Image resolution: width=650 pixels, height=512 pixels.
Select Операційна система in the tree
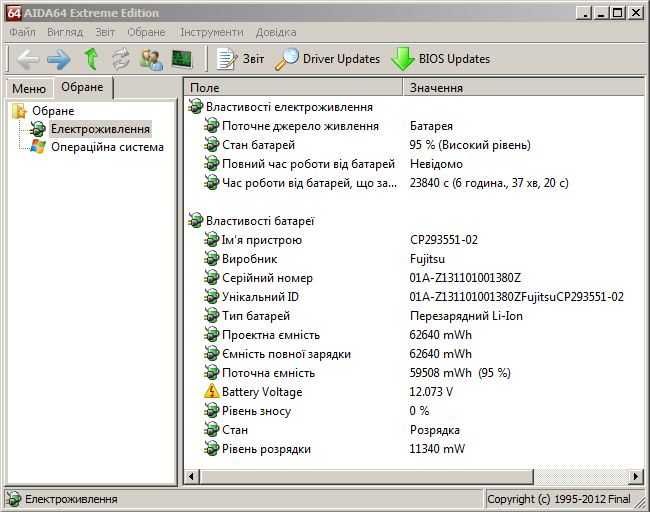[107, 147]
